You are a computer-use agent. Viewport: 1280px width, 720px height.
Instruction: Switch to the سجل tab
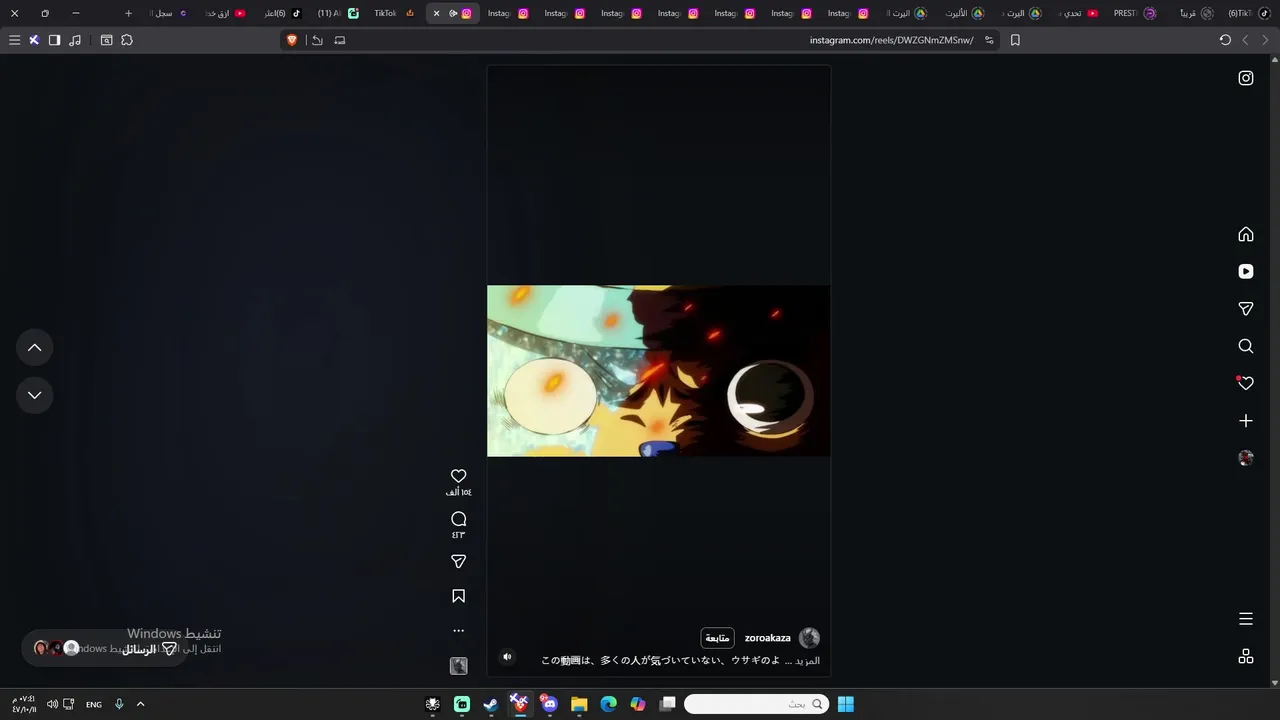click(x=170, y=13)
